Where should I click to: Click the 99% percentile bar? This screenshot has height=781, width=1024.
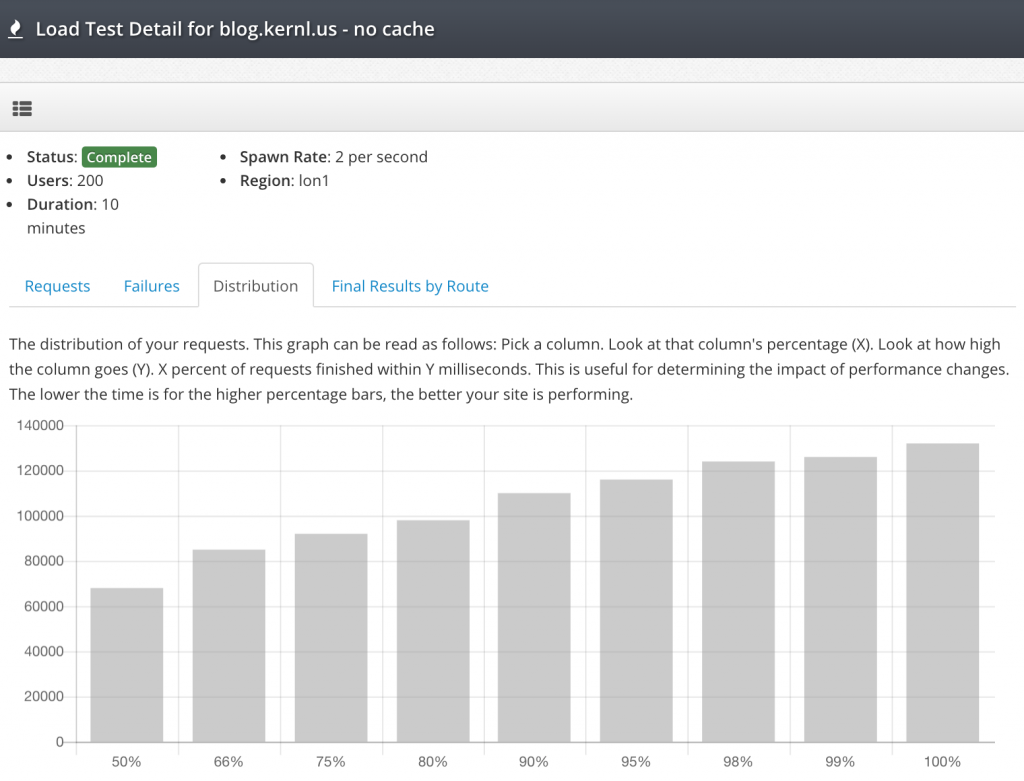840,599
